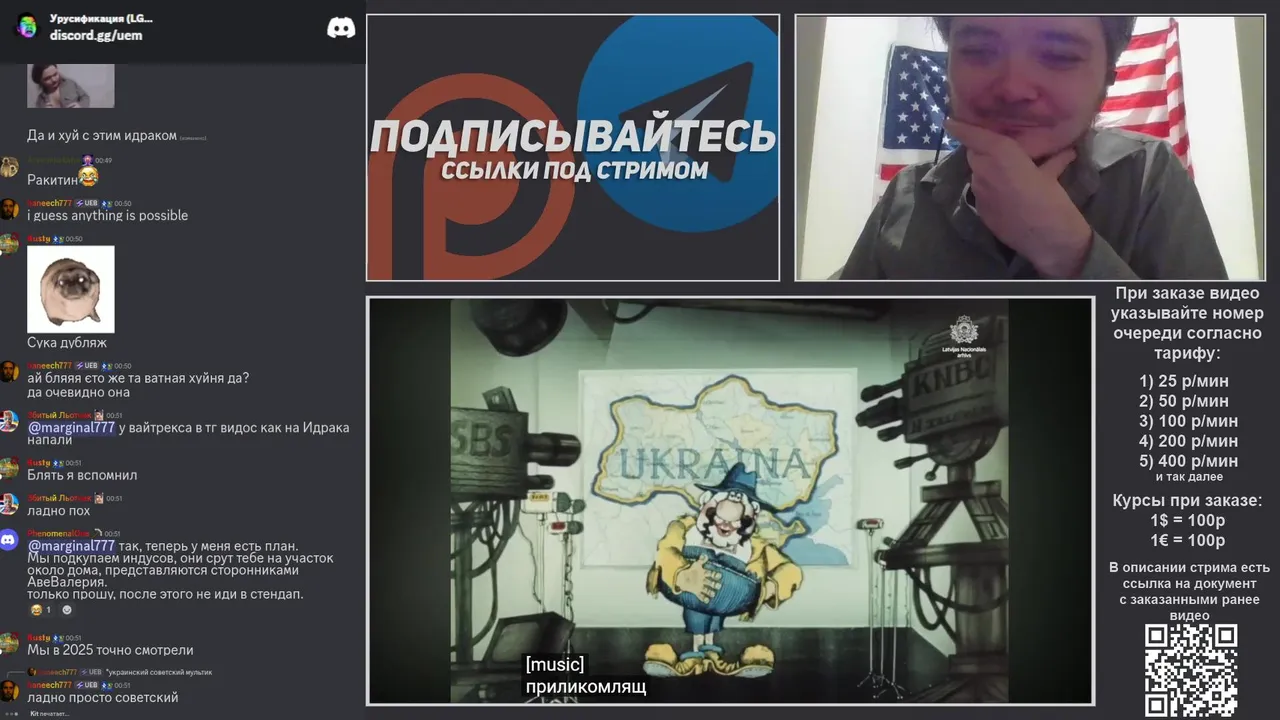Click the webcam feed with American flag
The image size is (1280, 720).
pyautogui.click(x=1030, y=147)
